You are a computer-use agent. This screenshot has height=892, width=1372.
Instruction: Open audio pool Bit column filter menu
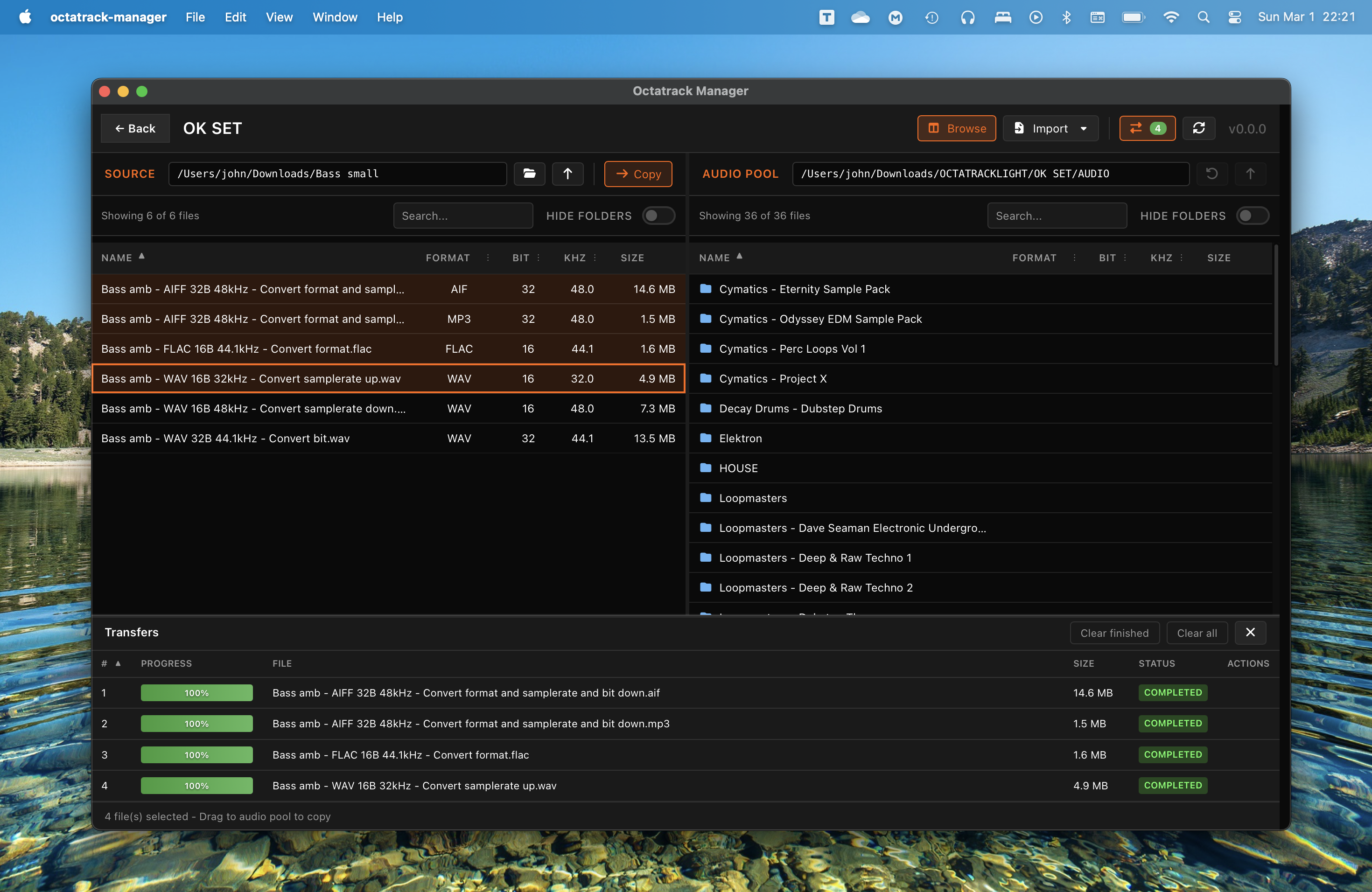[x=1125, y=258]
